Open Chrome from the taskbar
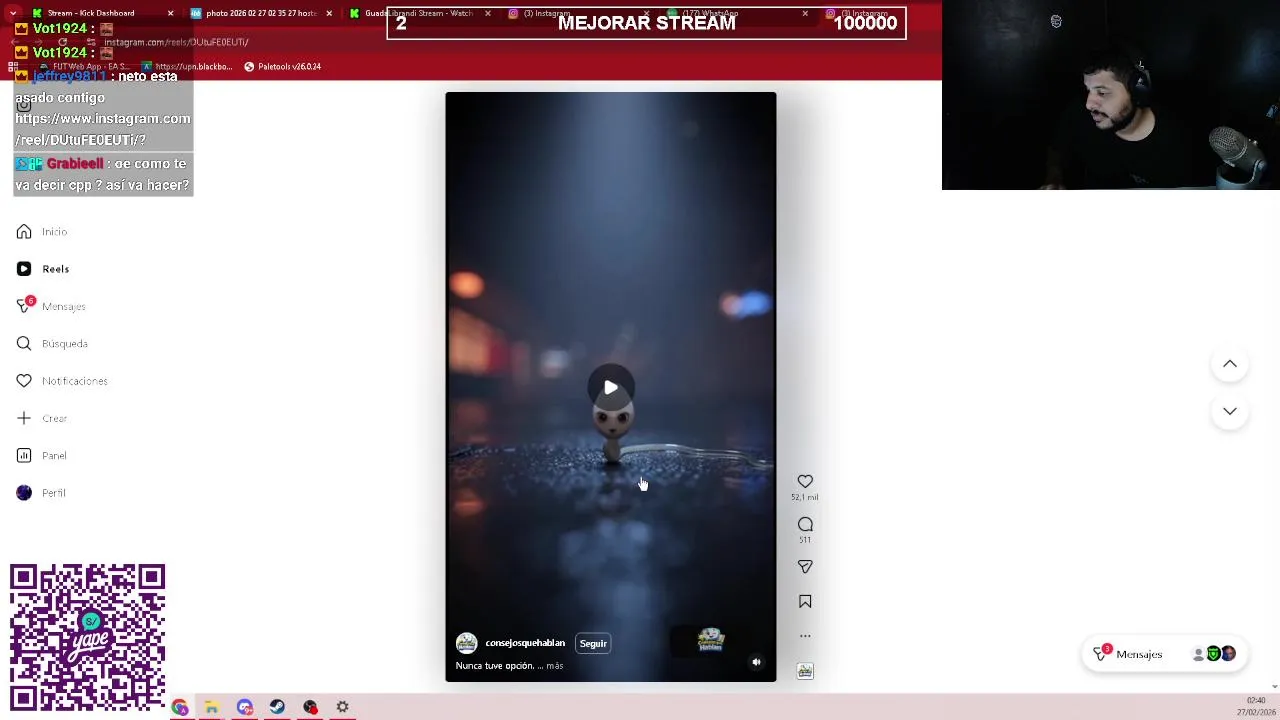Screen dimensions: 1280x720 180,708
